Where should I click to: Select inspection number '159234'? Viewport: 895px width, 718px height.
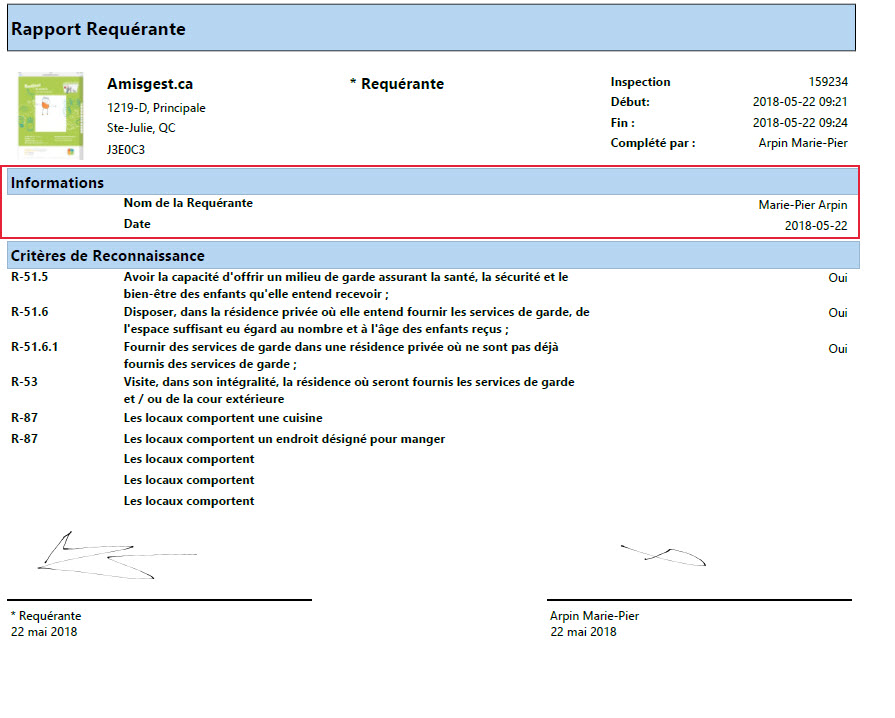(828, 82)
